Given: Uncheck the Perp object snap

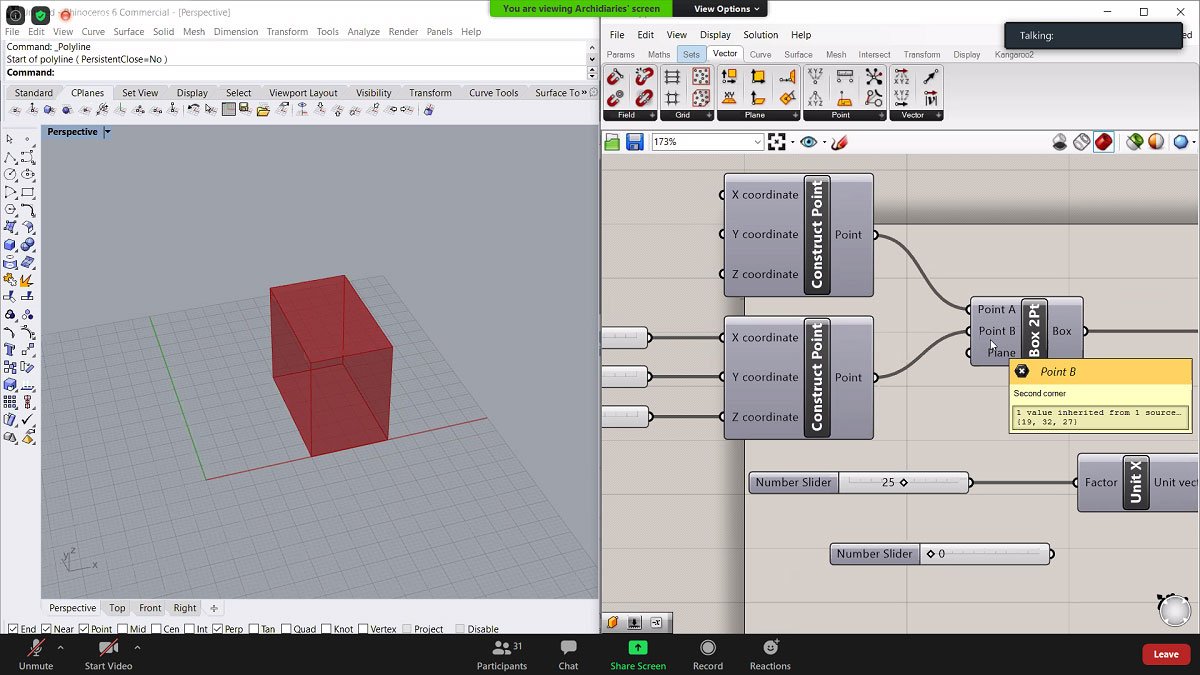Looking at the screenshot, I should pos(218,629).
